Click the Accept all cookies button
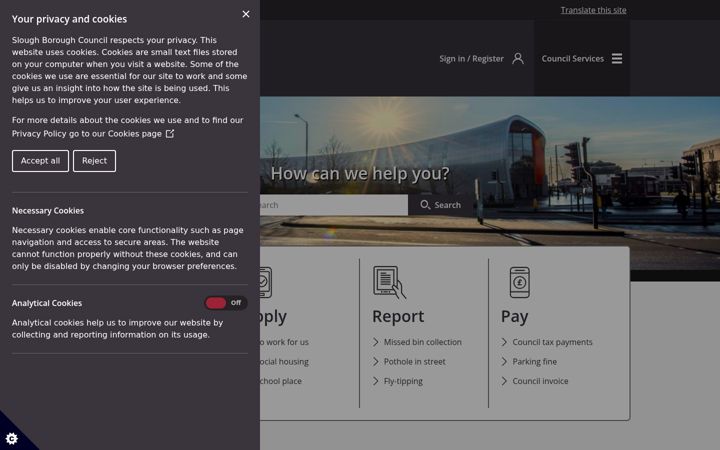720x450 pixels. coord(40,161)
